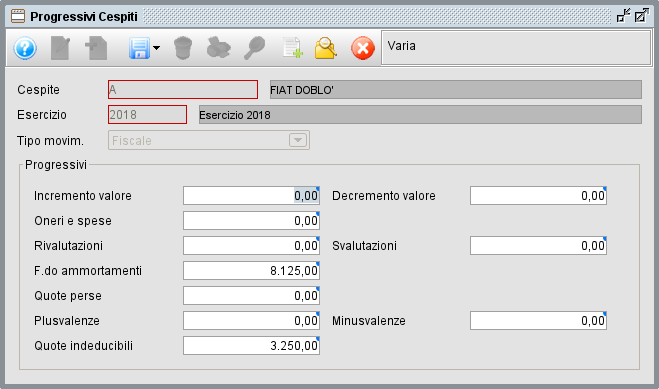Click the Quote perse field
Screen dimensions: 659x389
tap(251, 296)
